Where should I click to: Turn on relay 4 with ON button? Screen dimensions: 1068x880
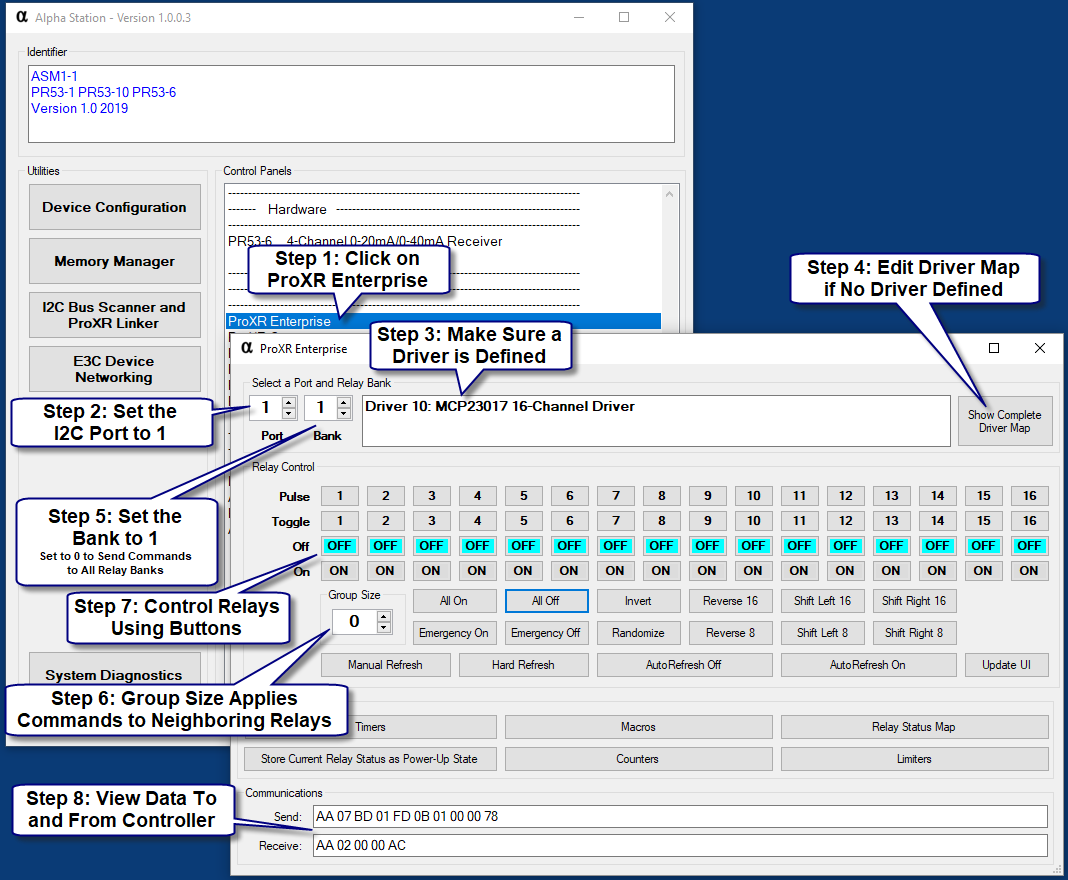pos(477,571)
